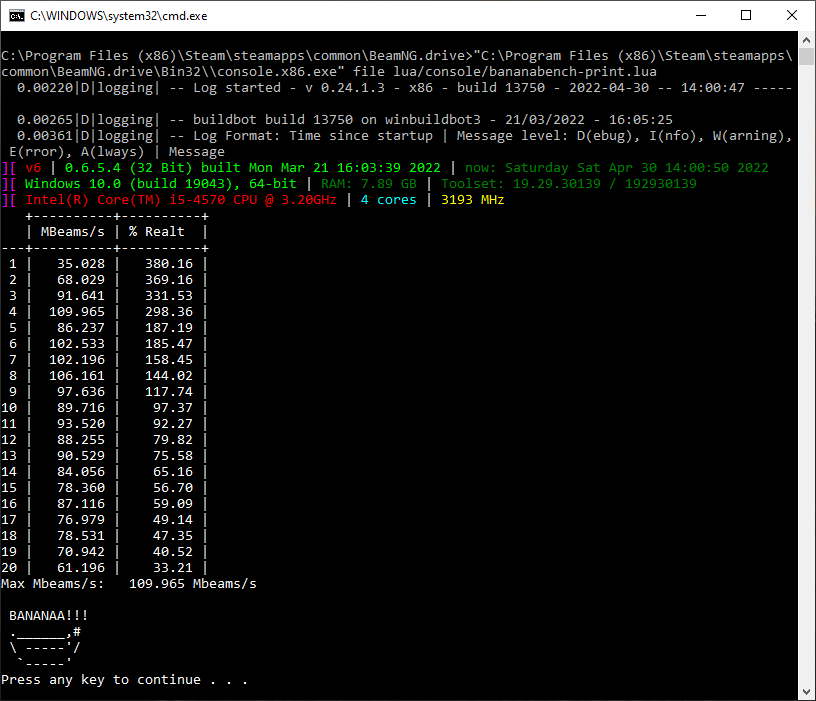
Task: Click the cyan '4 cores' text
Action: [x=388, y=200]
